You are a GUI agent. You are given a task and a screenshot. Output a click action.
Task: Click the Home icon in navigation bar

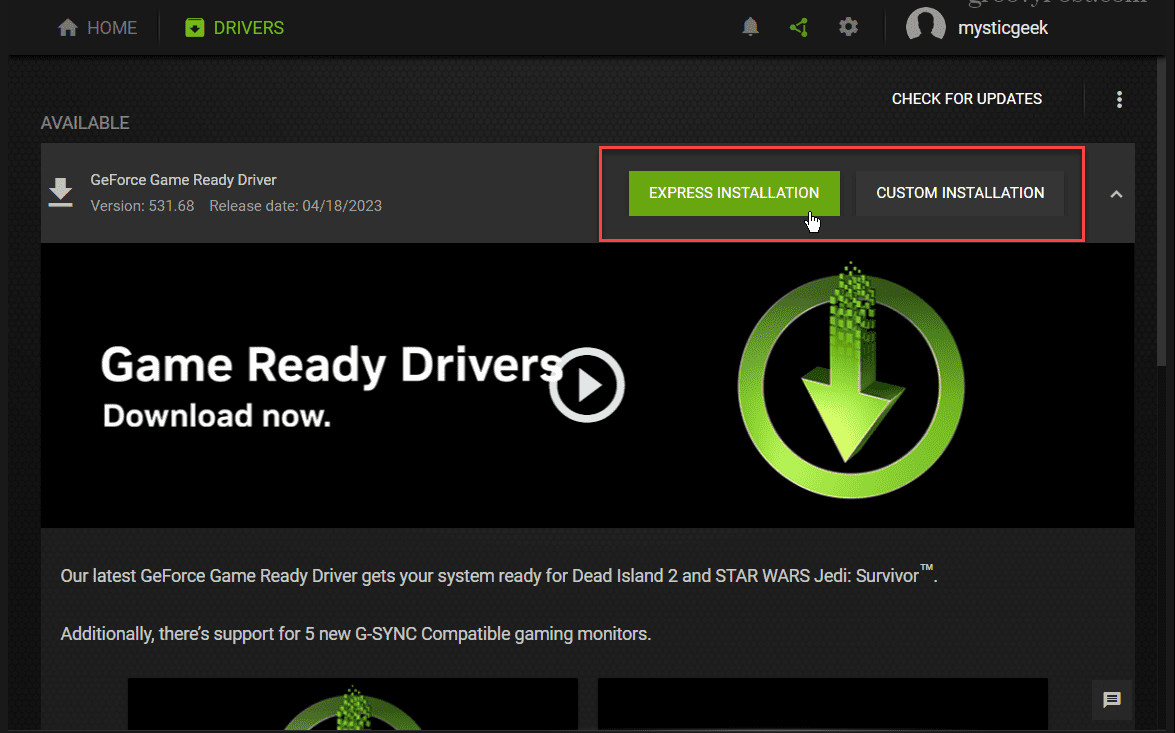click(67, 27)
